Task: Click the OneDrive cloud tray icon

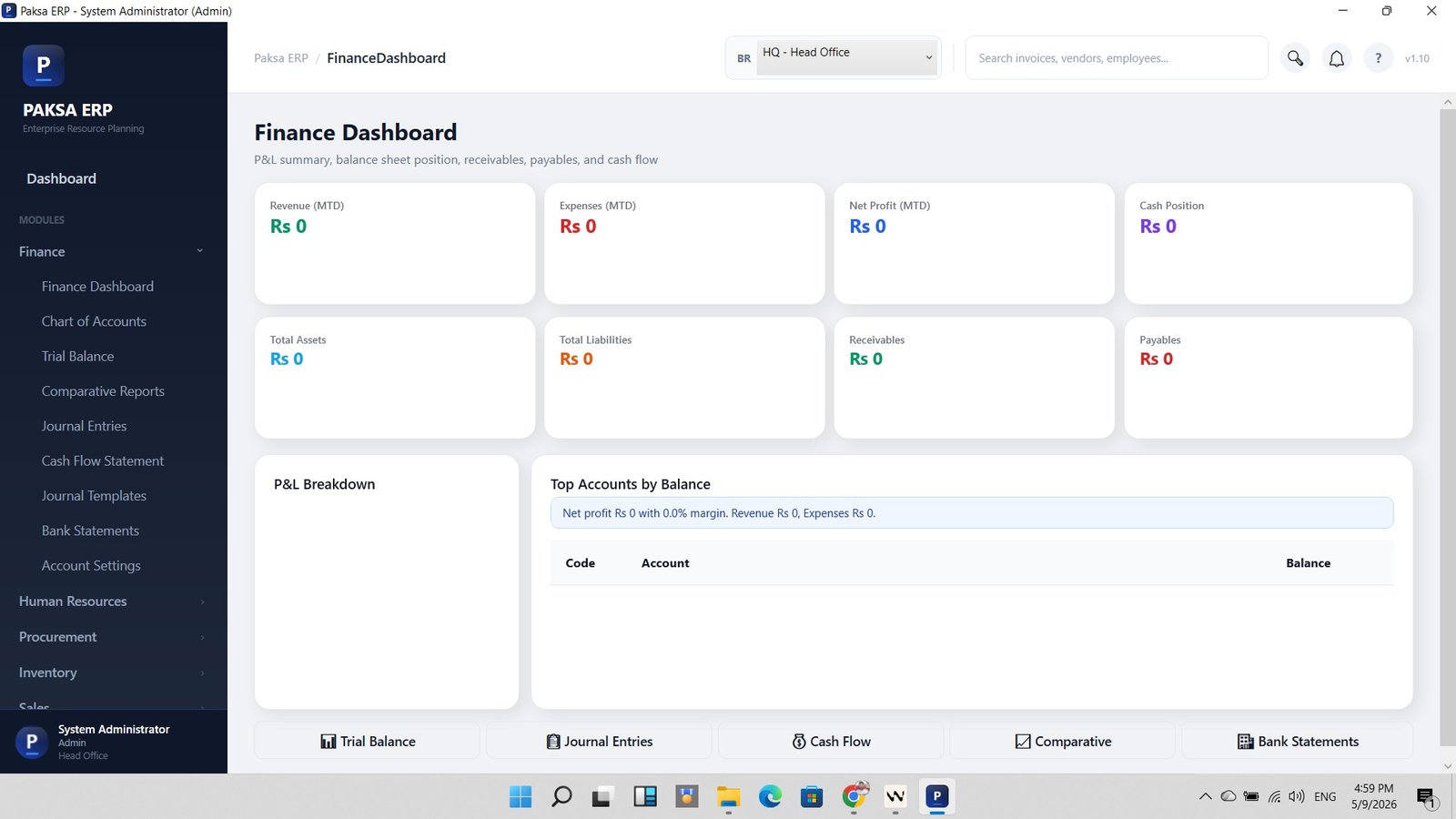Action: [1228, 796]
